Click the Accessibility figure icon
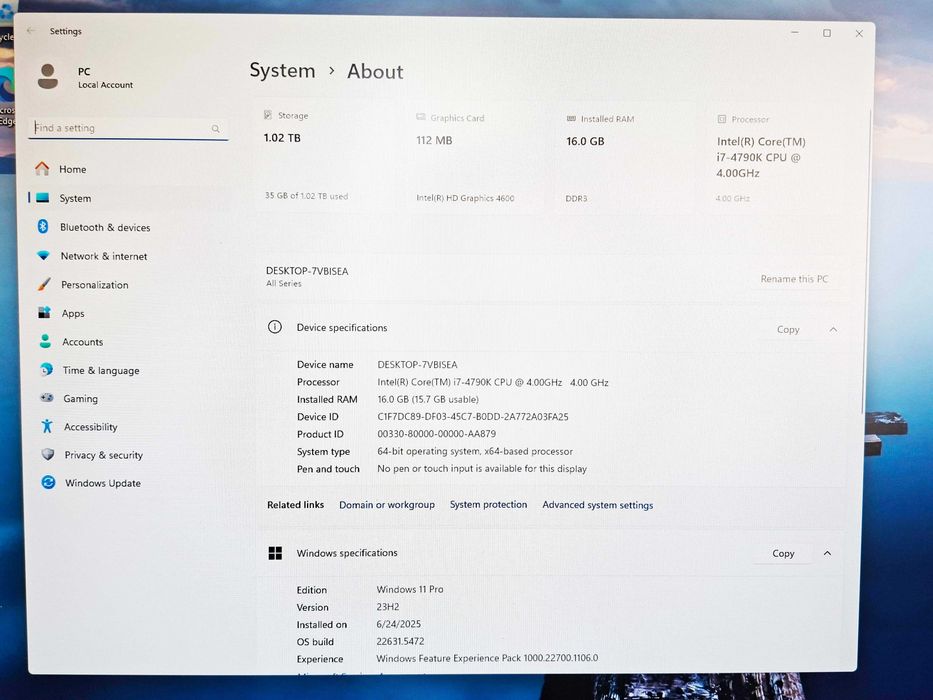This screenshot has width=933, height=700. click(48, 426)
